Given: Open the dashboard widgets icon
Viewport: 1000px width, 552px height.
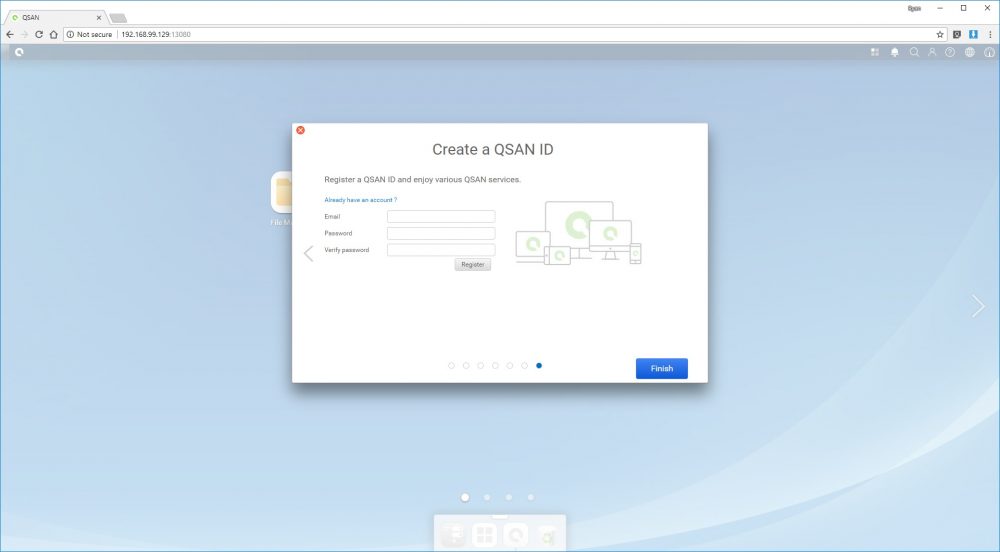Looking at the screenshot, I should (875, 52).
